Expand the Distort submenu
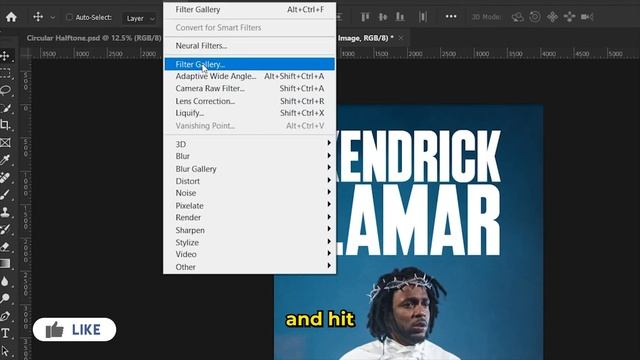 tap(249, 181)
